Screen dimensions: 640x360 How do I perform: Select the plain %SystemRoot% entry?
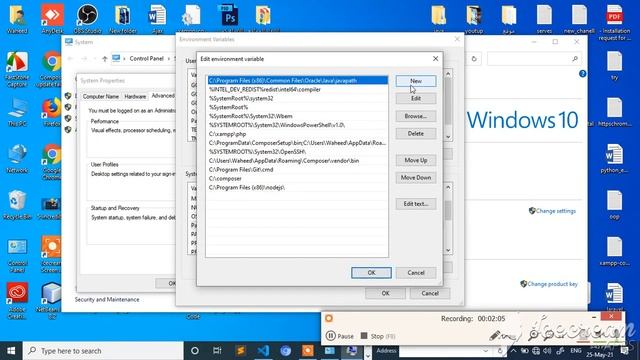tap(297, 107)
